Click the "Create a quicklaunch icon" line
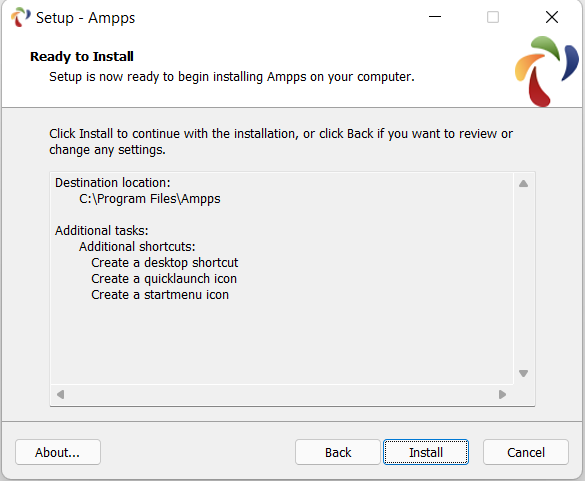The image size is (585, 481). pyautogui.click(x=164, y=279)
